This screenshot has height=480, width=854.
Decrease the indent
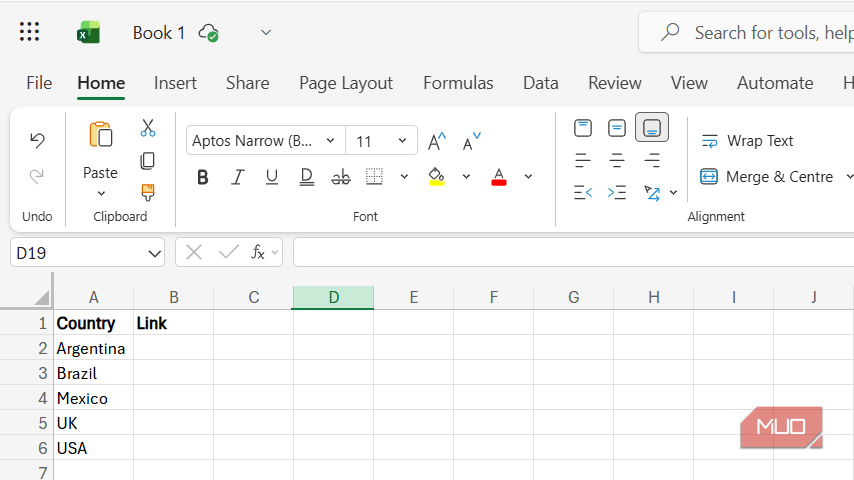pyautogui.click(x=583, y=192)
